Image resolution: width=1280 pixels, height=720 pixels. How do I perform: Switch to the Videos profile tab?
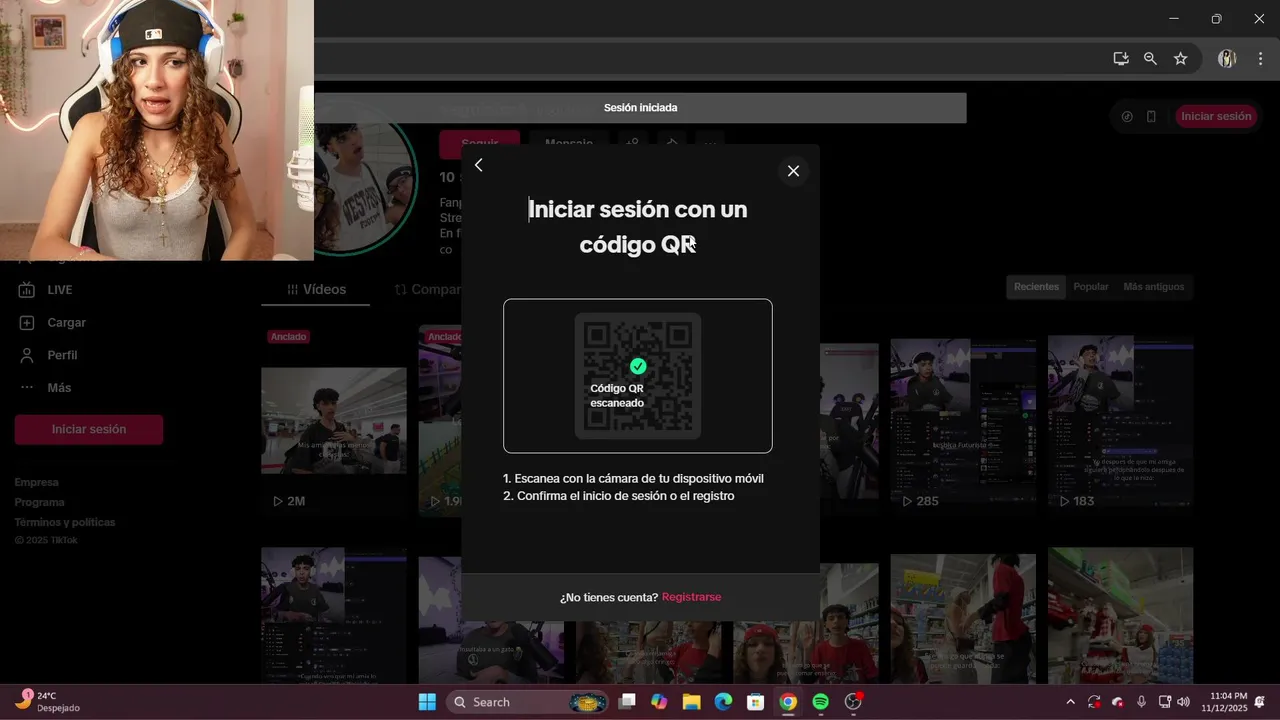316,289
